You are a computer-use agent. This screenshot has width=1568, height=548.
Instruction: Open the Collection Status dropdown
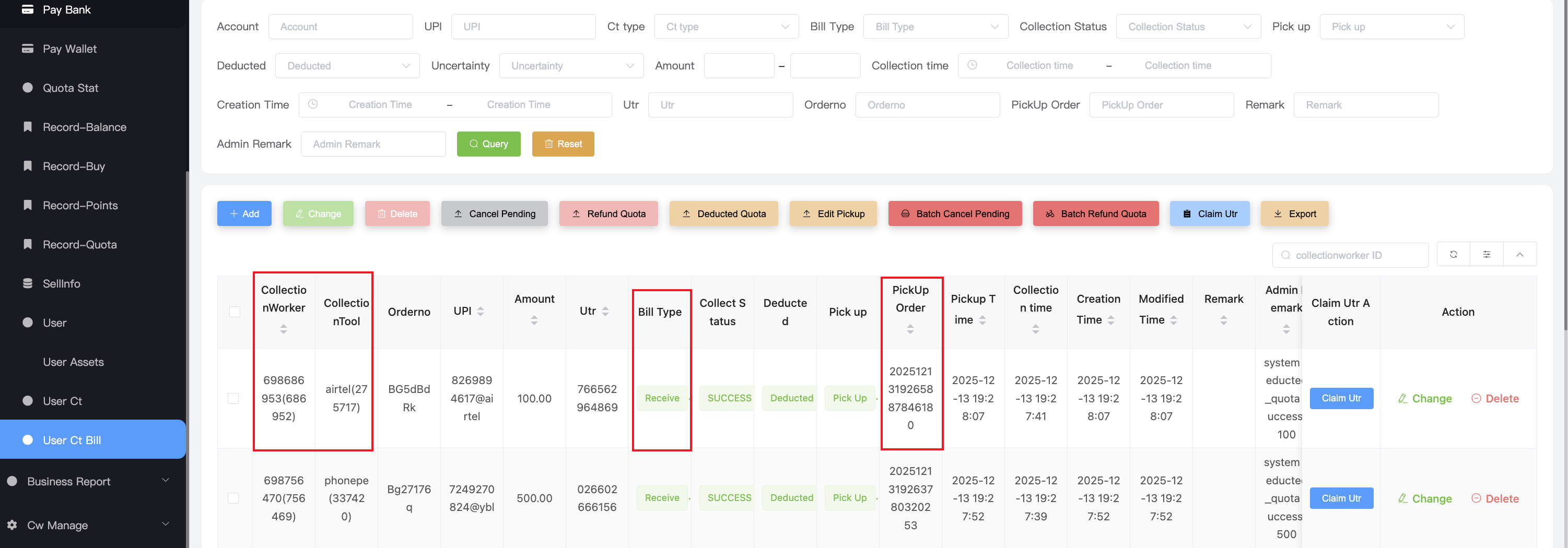(1188, 27)
